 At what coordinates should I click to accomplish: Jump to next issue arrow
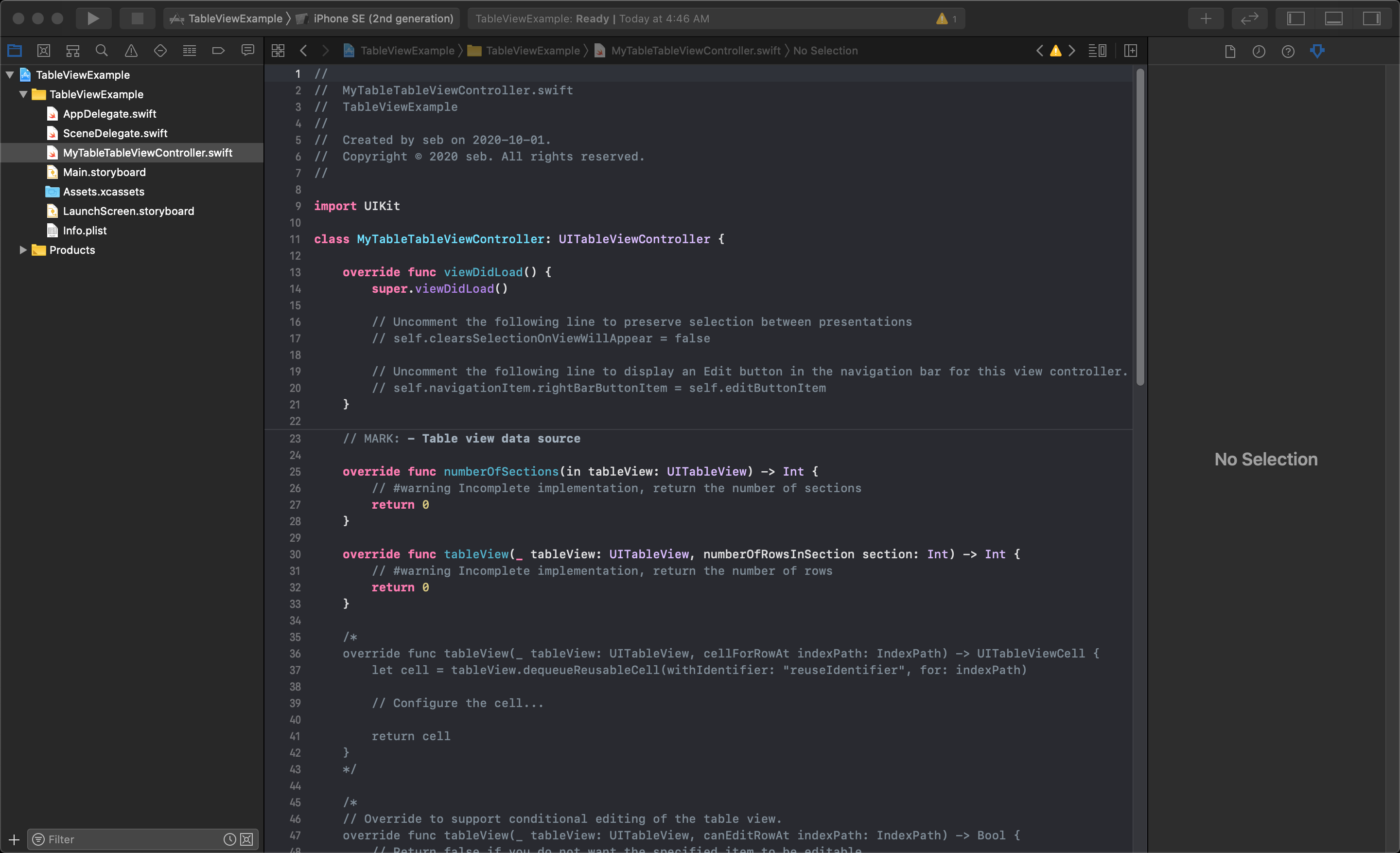[1071, 51]
